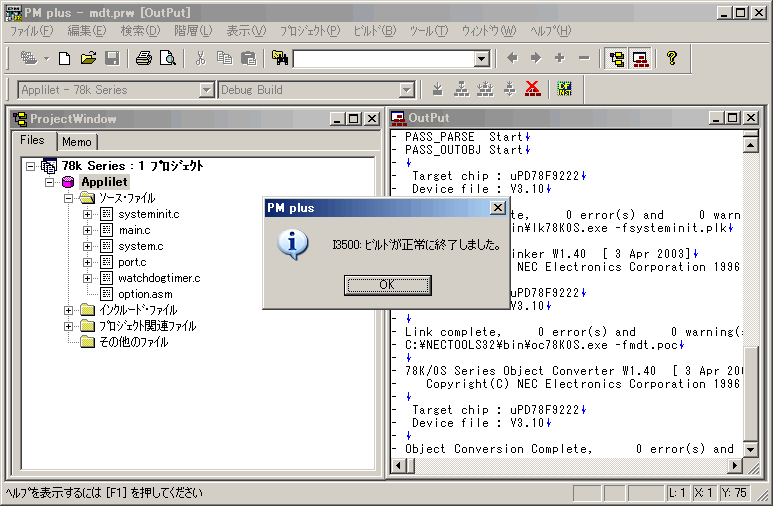Click the OutPut horizontal scroll-left arrow

click(399, 465)
